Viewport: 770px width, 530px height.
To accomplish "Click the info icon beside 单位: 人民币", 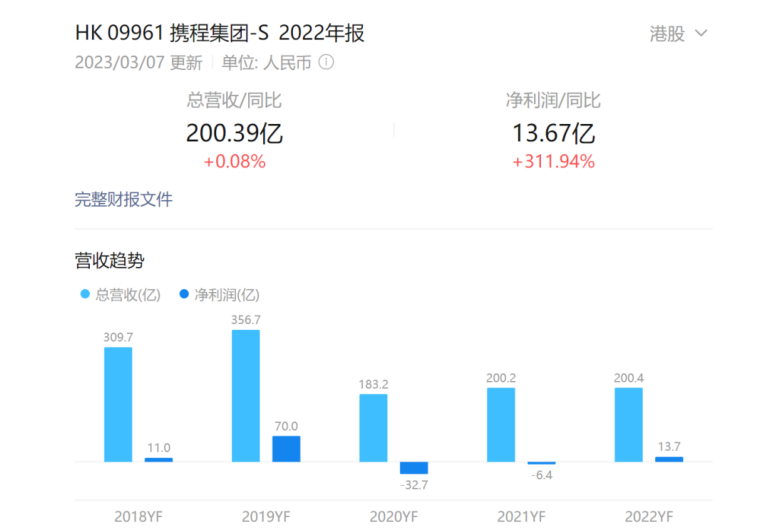I will (326, 62).
